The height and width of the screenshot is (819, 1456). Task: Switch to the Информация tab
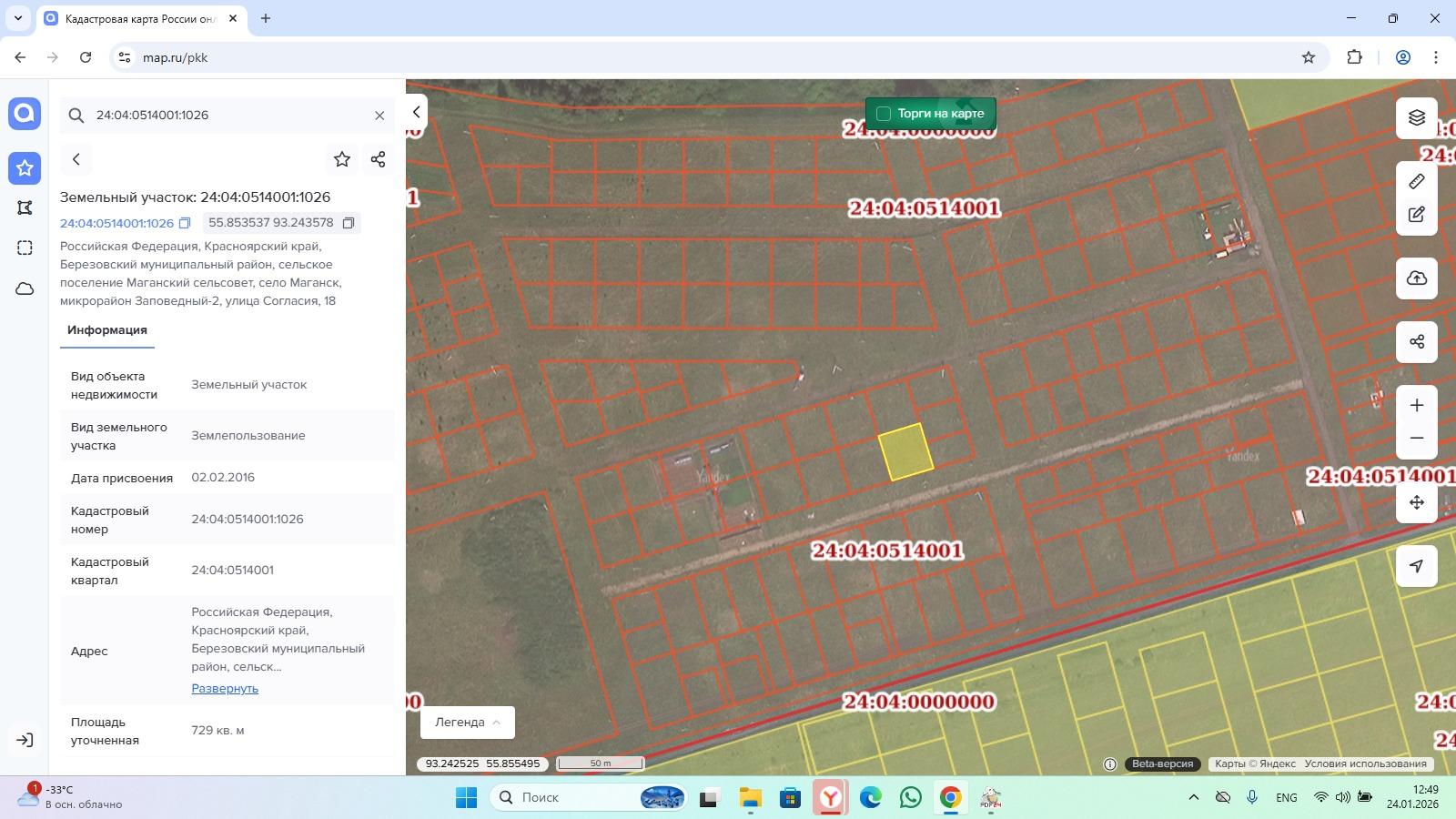[106, 330]
